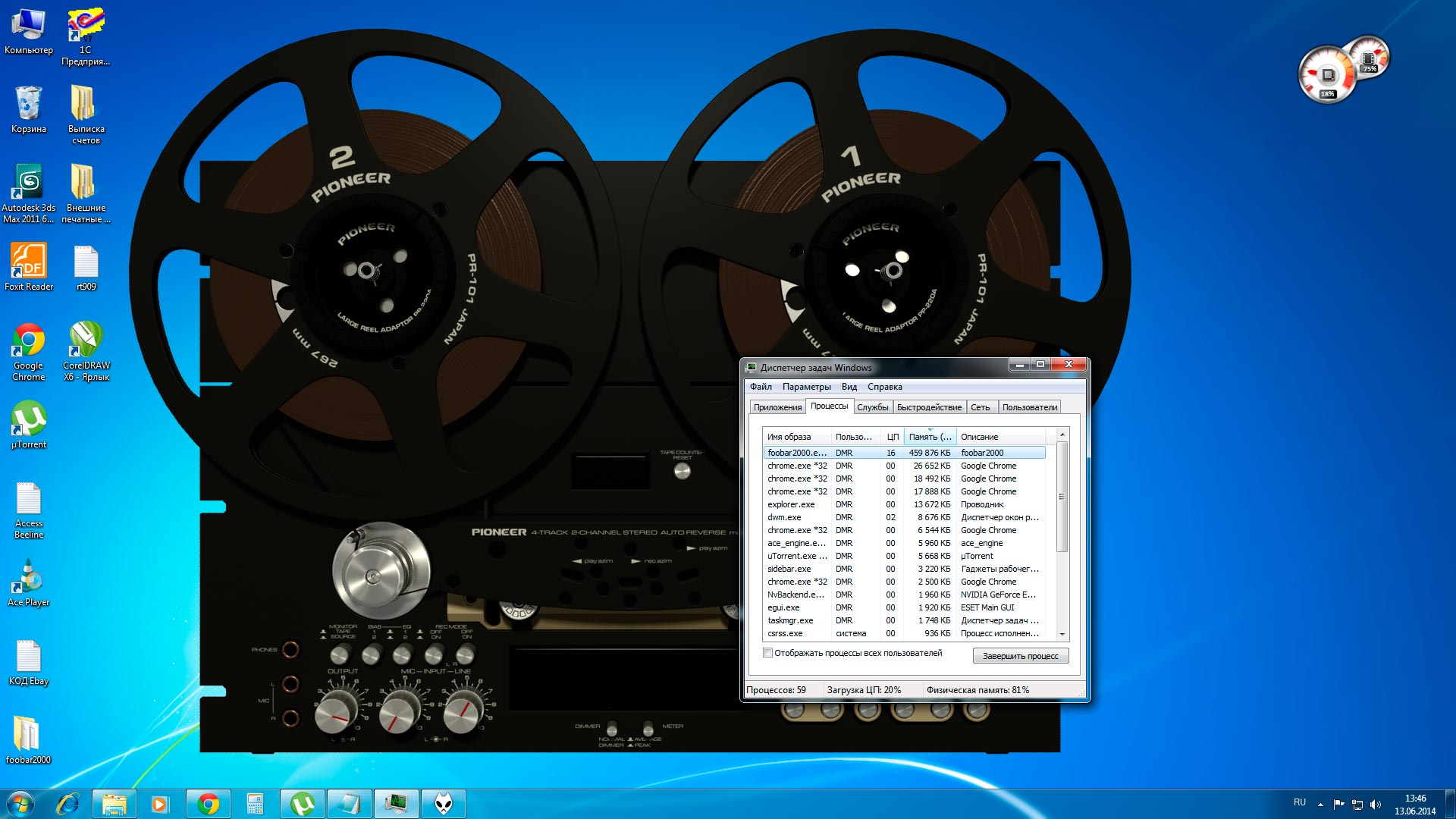Switch to the Быстродействие tab
Viewport: 1456px width, 819px height.
(x=928, y=407)
